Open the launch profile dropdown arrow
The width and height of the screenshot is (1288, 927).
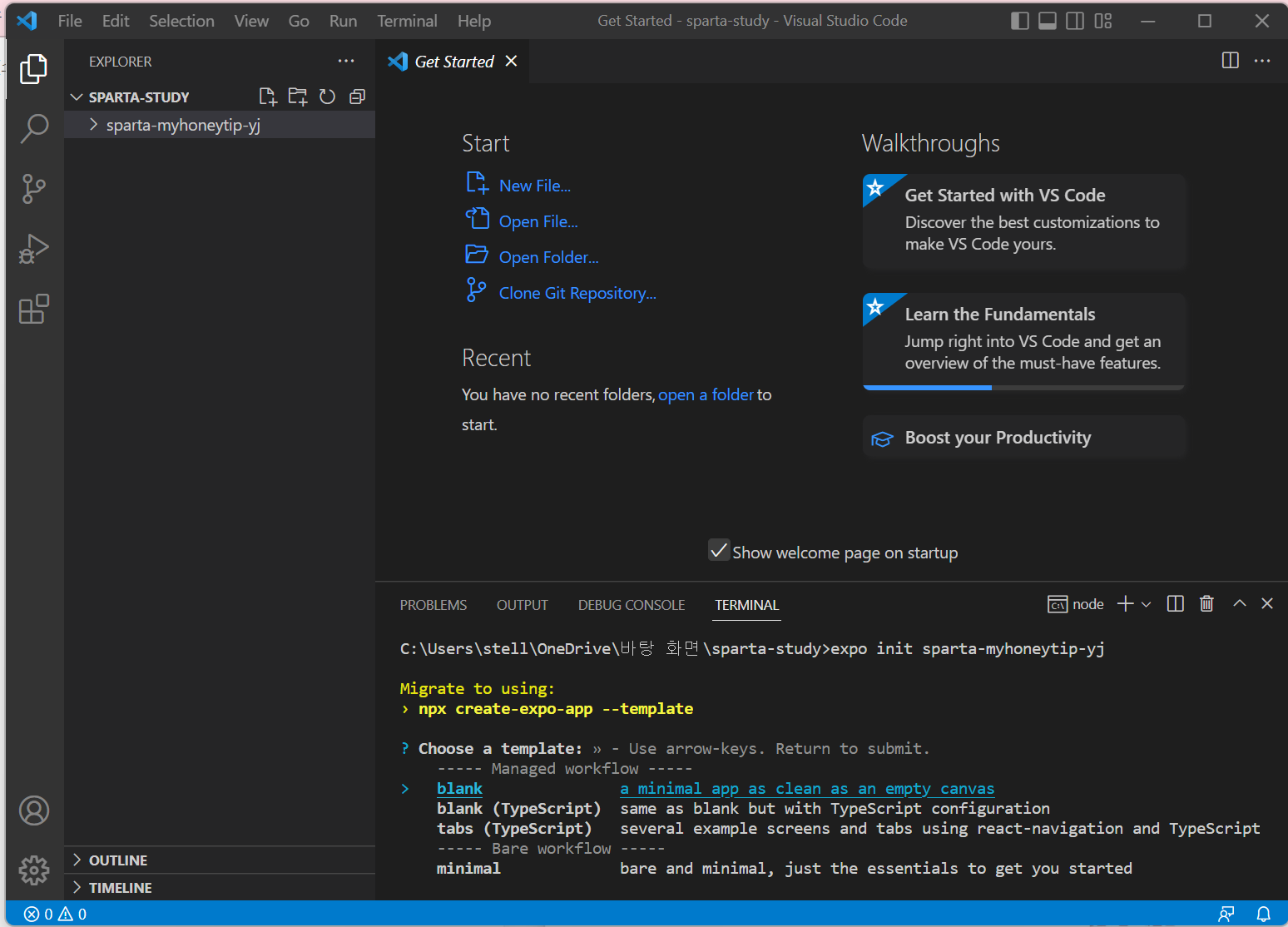click(x=1147, y=604)
